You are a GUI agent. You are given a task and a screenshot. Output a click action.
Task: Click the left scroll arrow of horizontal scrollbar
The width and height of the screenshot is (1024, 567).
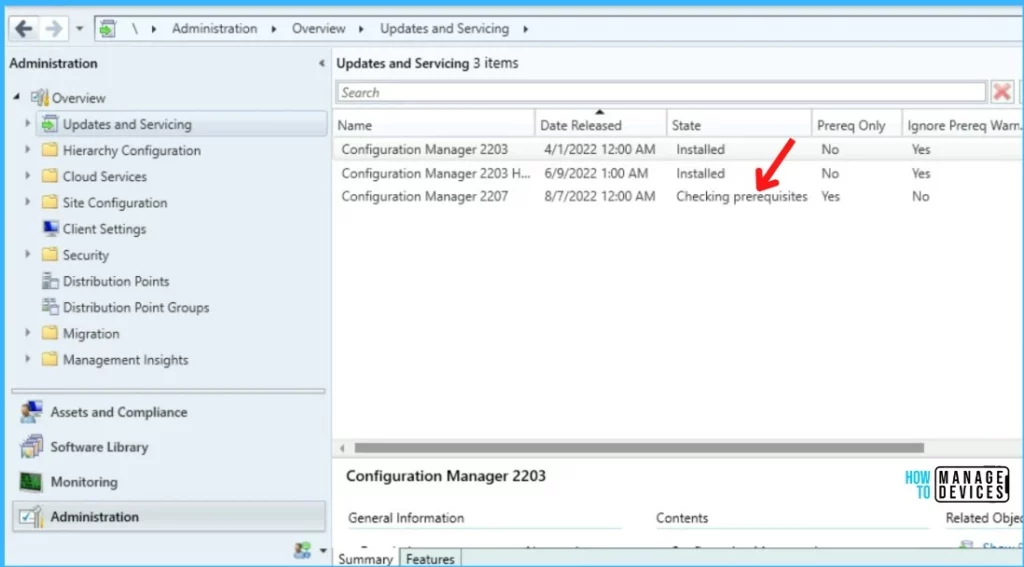pyautogui.click(x=342, y=448)
